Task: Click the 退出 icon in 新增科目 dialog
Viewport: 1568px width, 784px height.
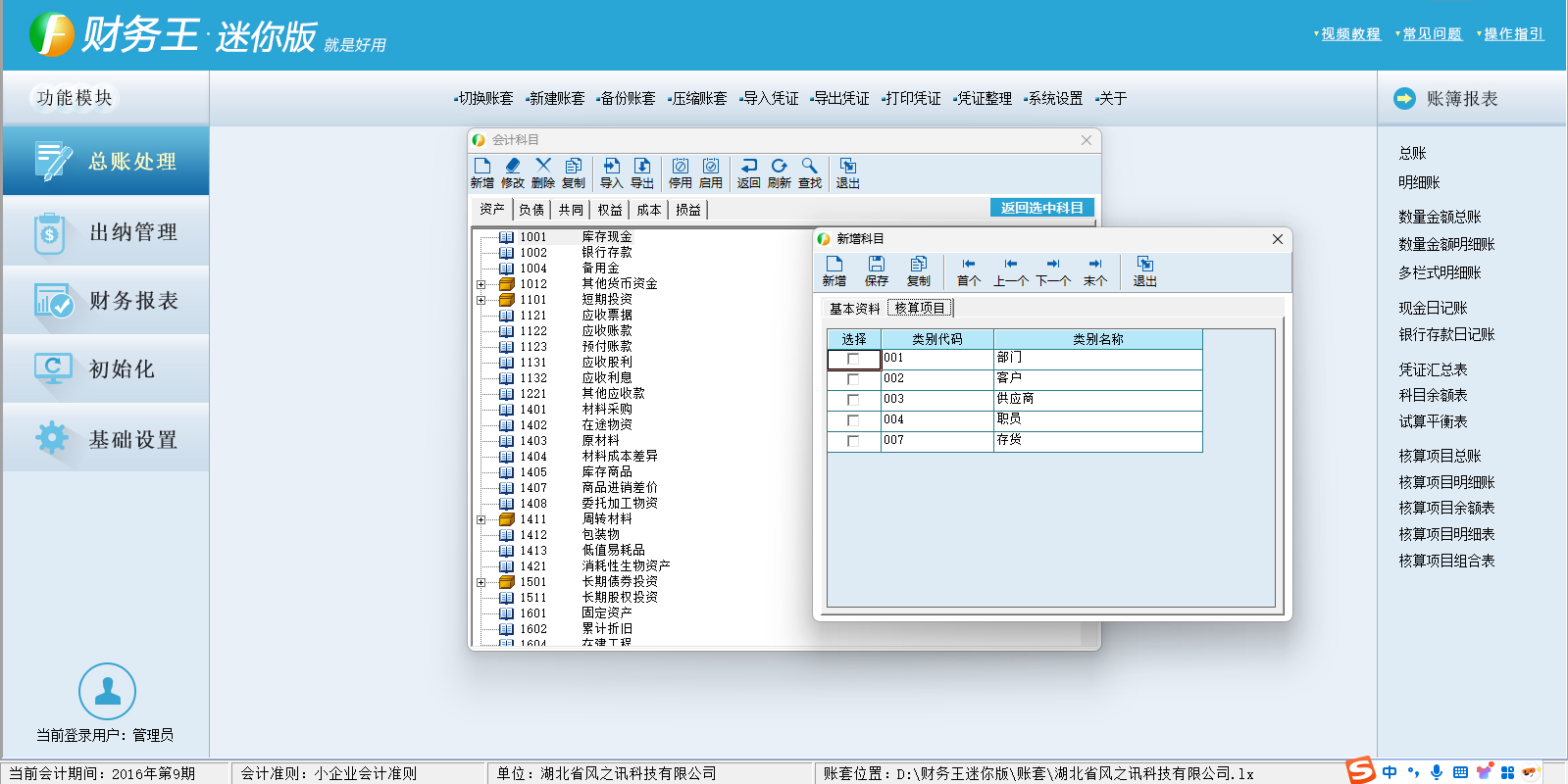Action: [1145, 270]
